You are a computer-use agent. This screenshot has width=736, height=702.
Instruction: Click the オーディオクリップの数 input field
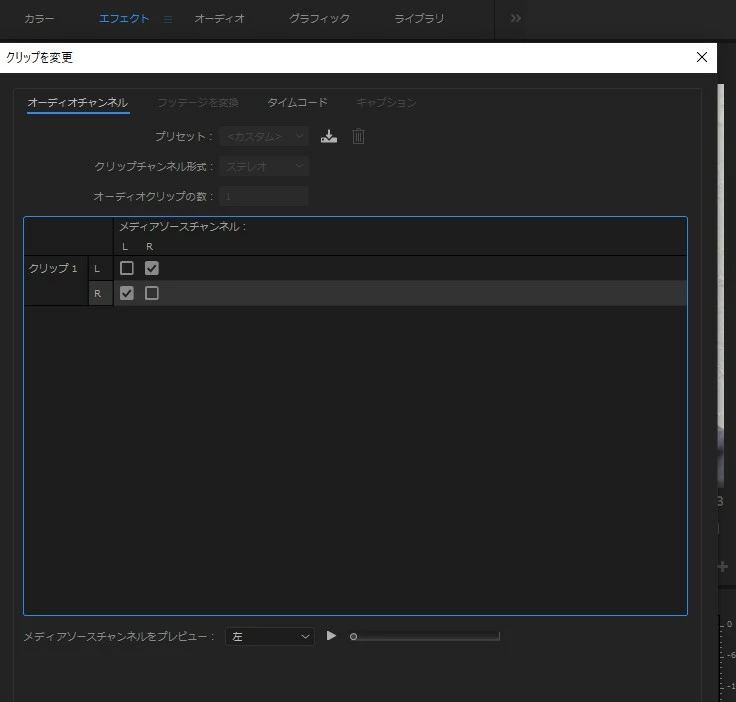(x=264, y=196)
